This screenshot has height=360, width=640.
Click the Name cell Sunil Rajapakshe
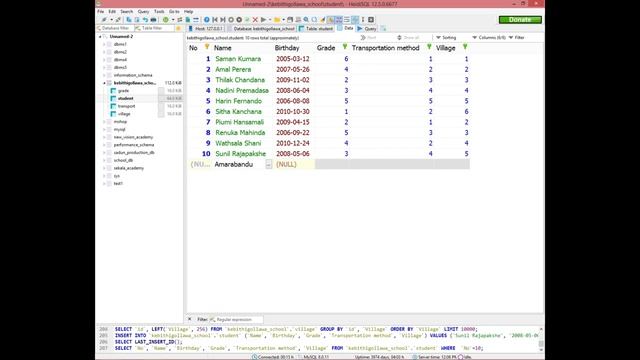tap(240, 154)
